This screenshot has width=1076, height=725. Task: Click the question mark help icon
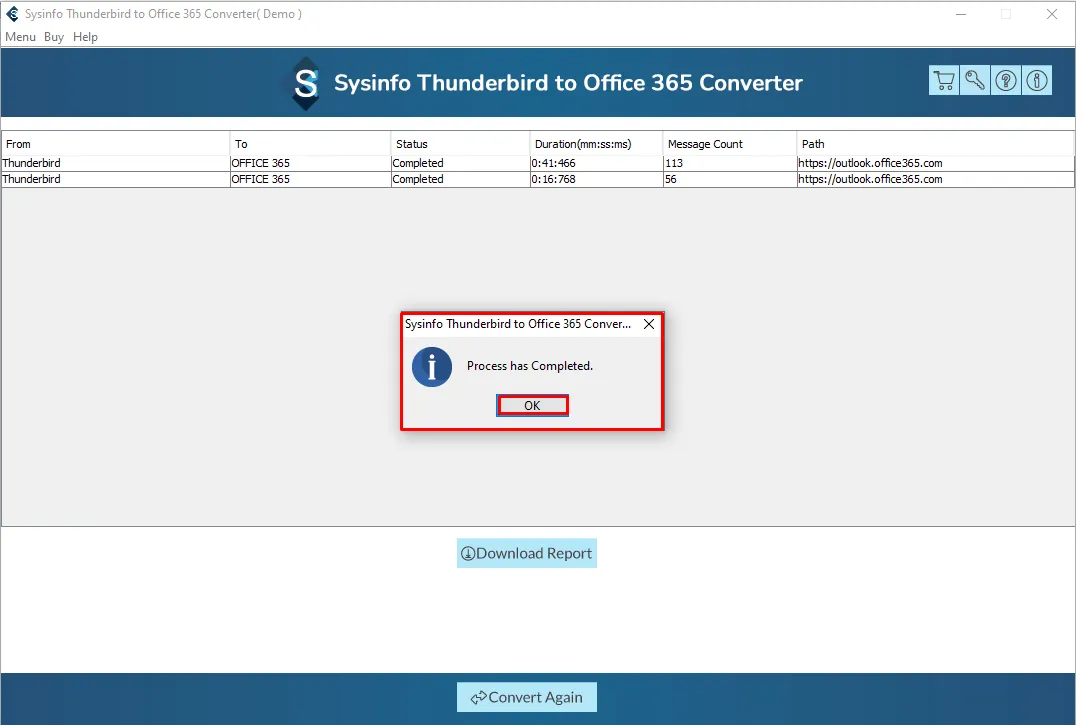[x=1006, y=81]
